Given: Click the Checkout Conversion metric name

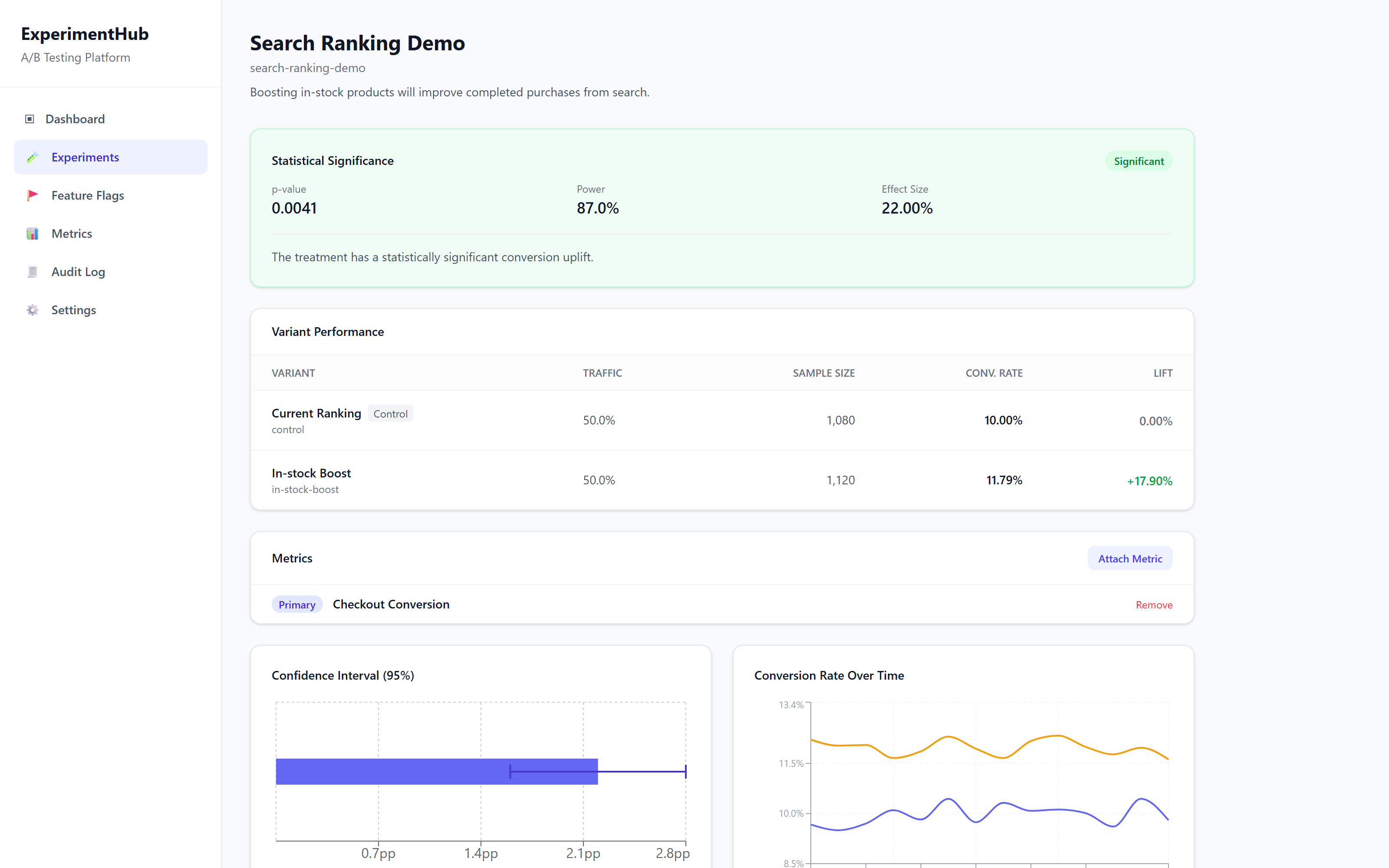Looking at the screenshot, I should (391, 604).
